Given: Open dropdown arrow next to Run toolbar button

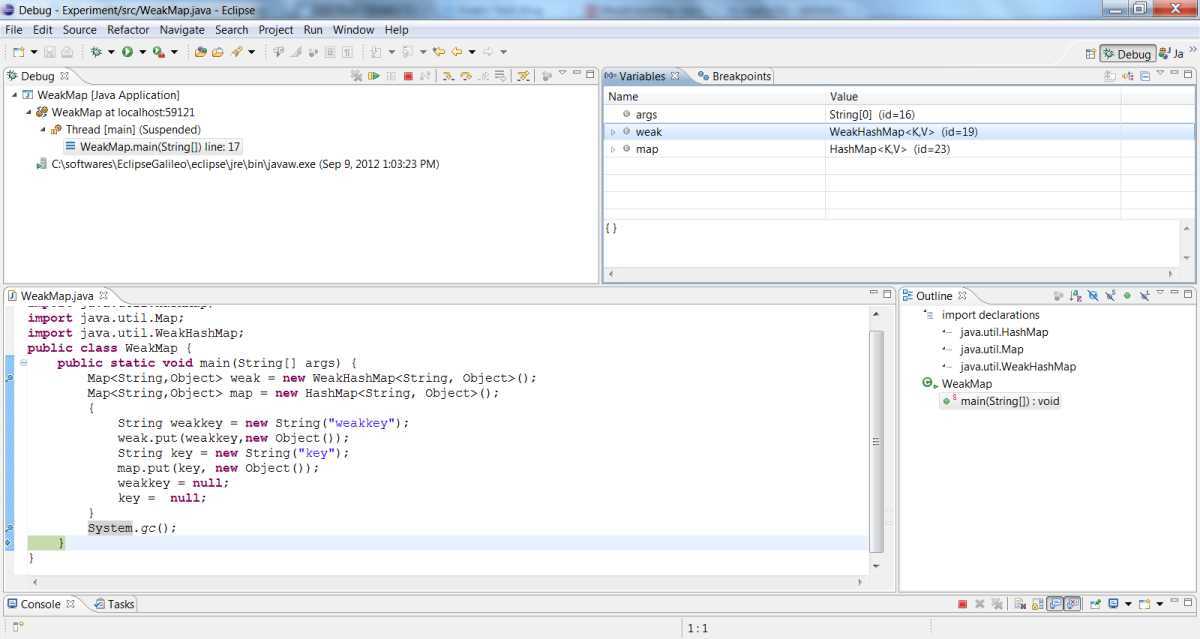Looking at the screenshot, I should click(x=143, y=52).
